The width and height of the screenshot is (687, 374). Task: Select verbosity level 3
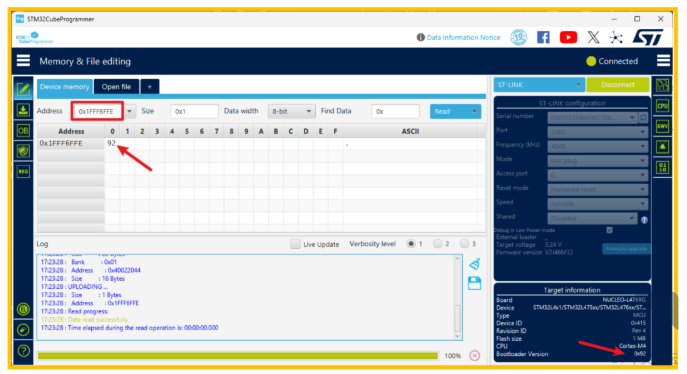[x=464, y=243]
